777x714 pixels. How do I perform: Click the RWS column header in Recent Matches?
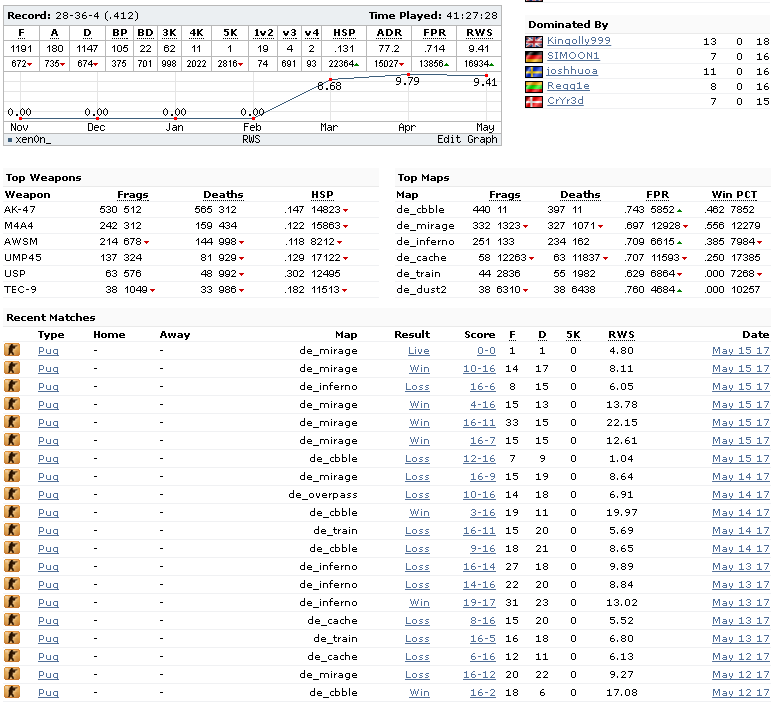(x=621, y=335)
